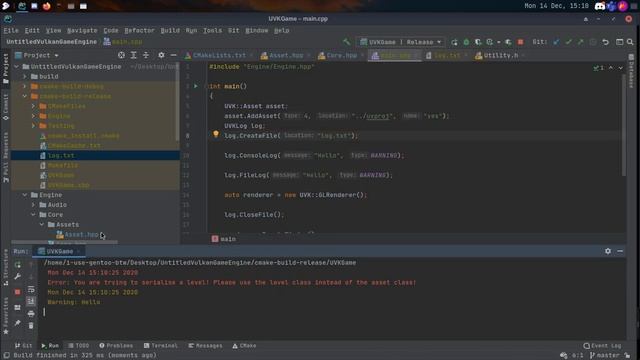Switch to Utility.h editor tab
Screen dimensions: 640x360
click(500, 55)
